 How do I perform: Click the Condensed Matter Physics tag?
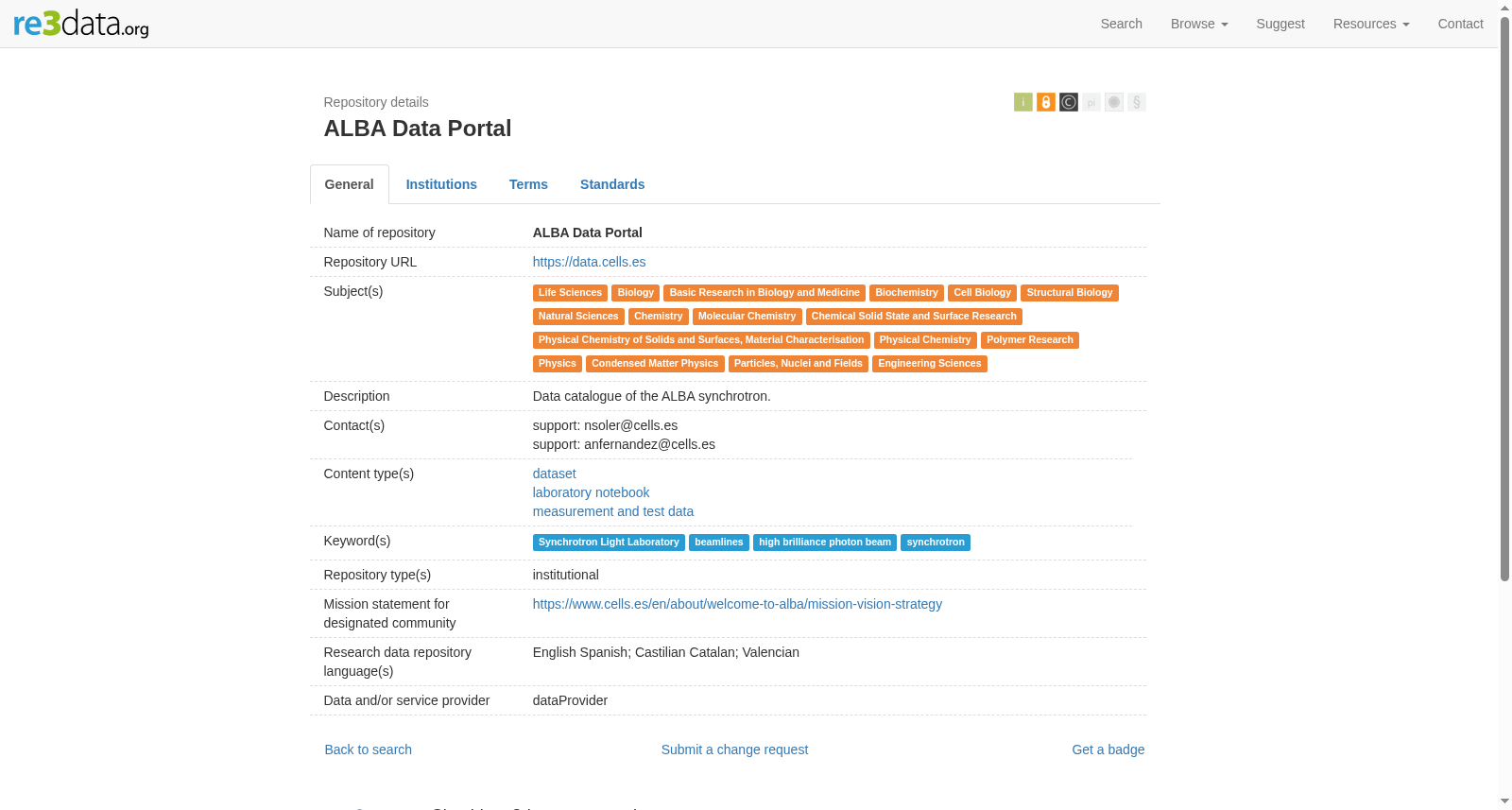pos(655,364)
